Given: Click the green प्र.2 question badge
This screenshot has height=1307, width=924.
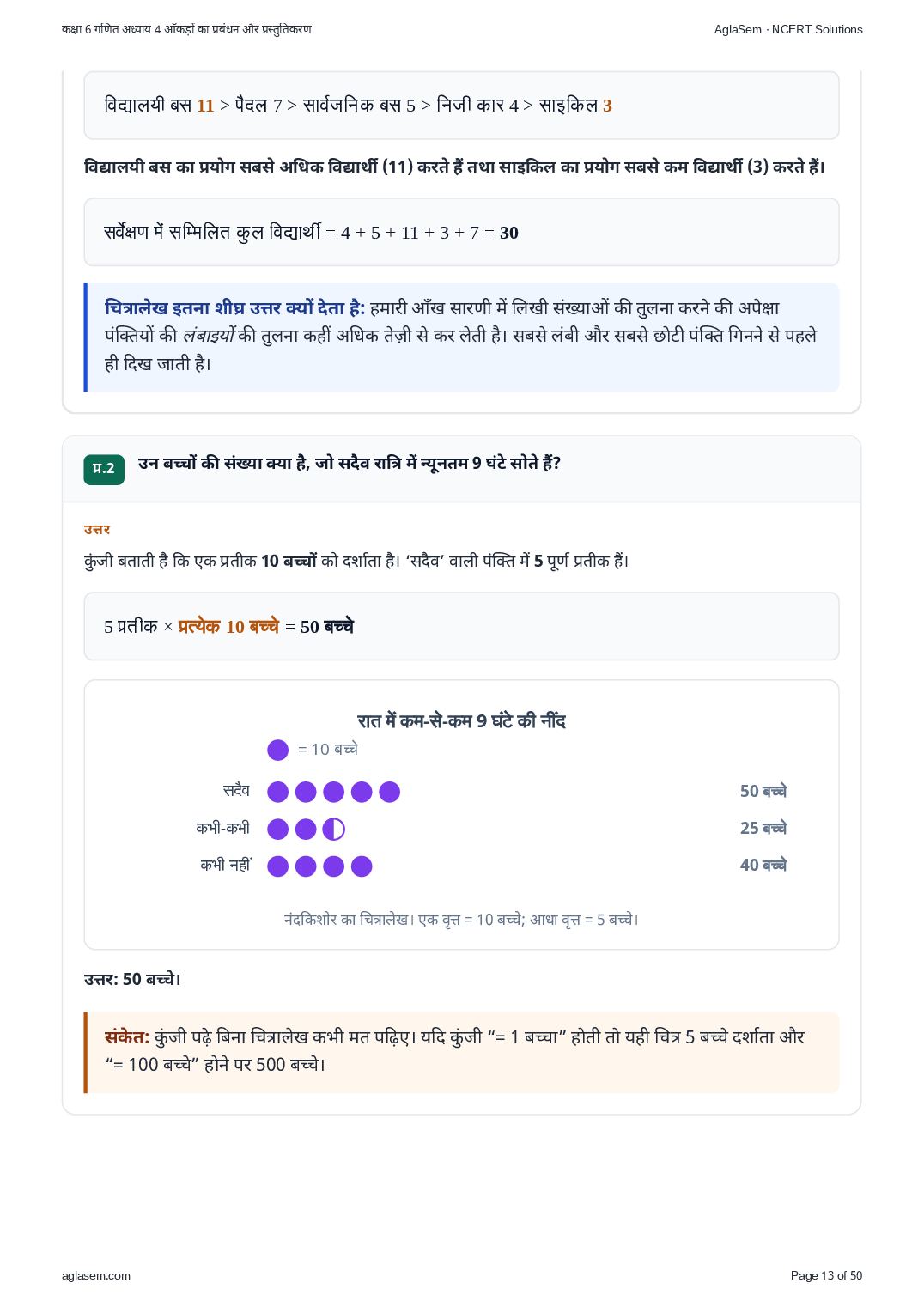Looking at the screenshot, I should click(104, 469).
